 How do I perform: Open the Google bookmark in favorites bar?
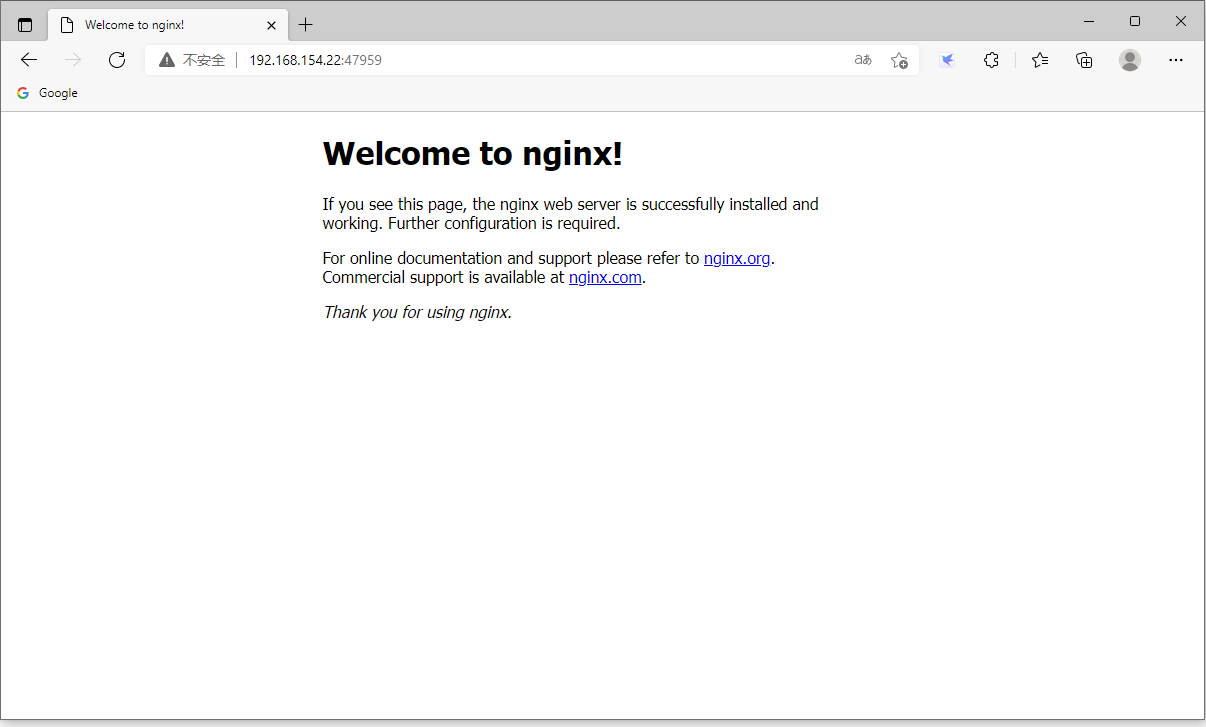[47, 93]
